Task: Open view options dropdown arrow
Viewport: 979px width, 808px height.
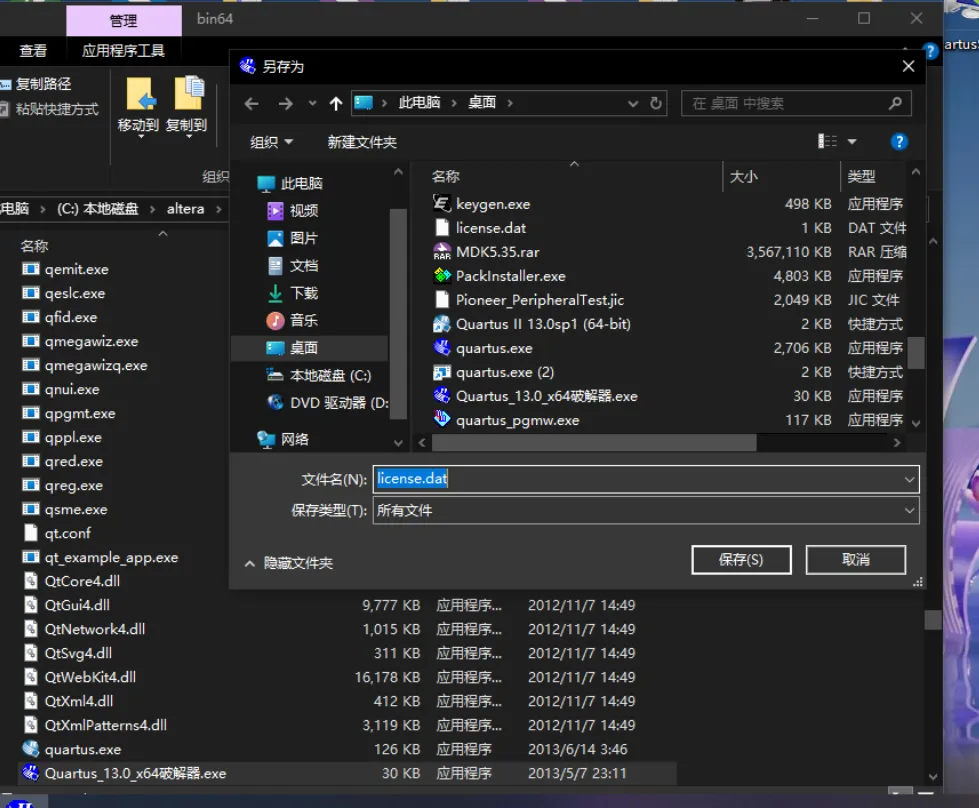Action: click(x=852, y=142)
